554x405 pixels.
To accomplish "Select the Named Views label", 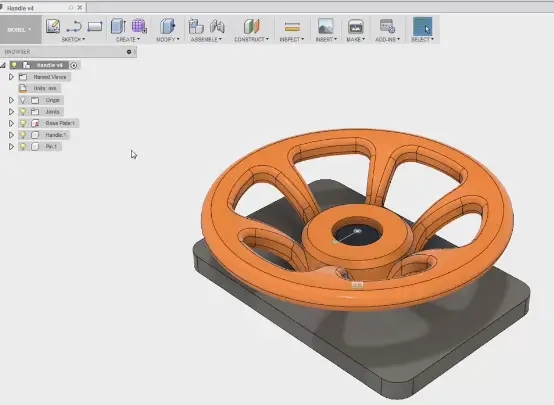I will 50,77.
